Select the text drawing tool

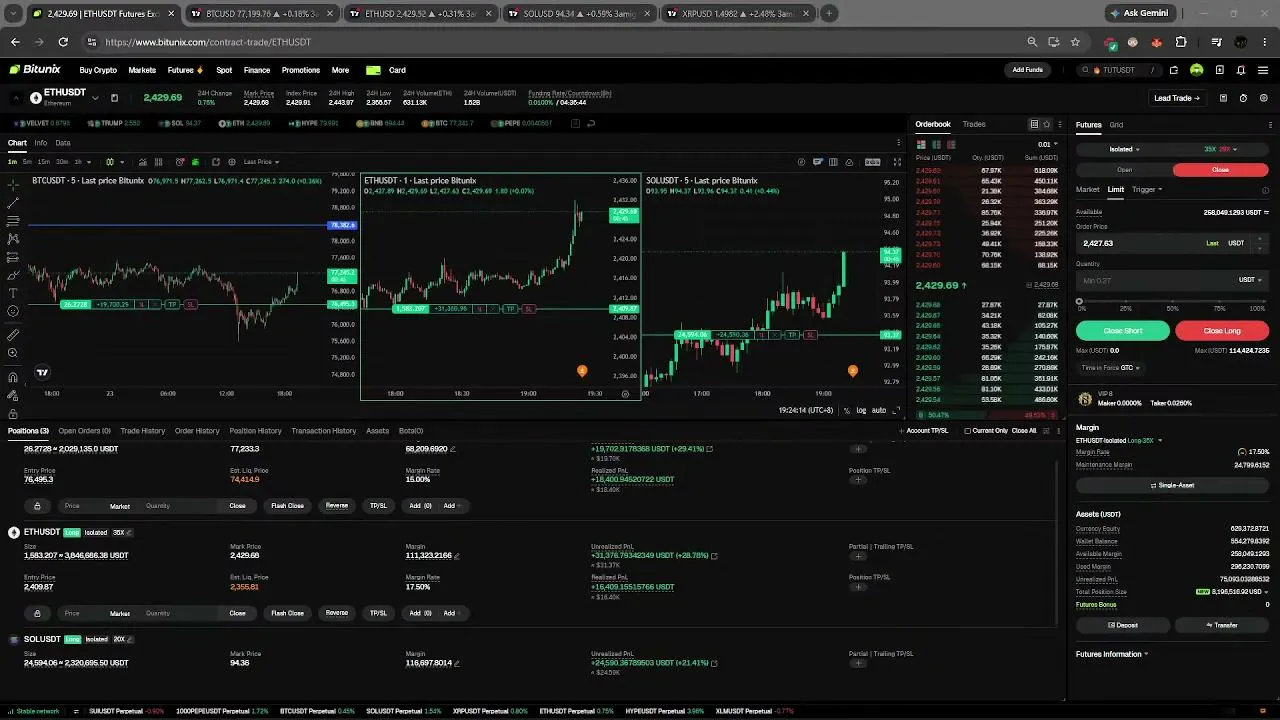pos(13,293)
